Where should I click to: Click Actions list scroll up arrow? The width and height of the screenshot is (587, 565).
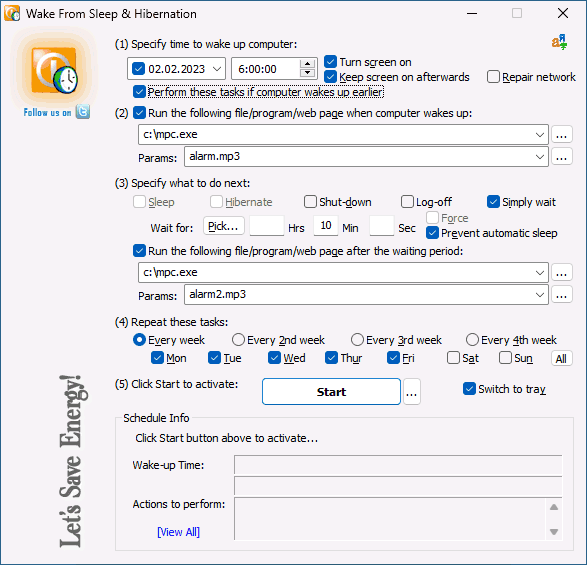(x=554, y=507)
